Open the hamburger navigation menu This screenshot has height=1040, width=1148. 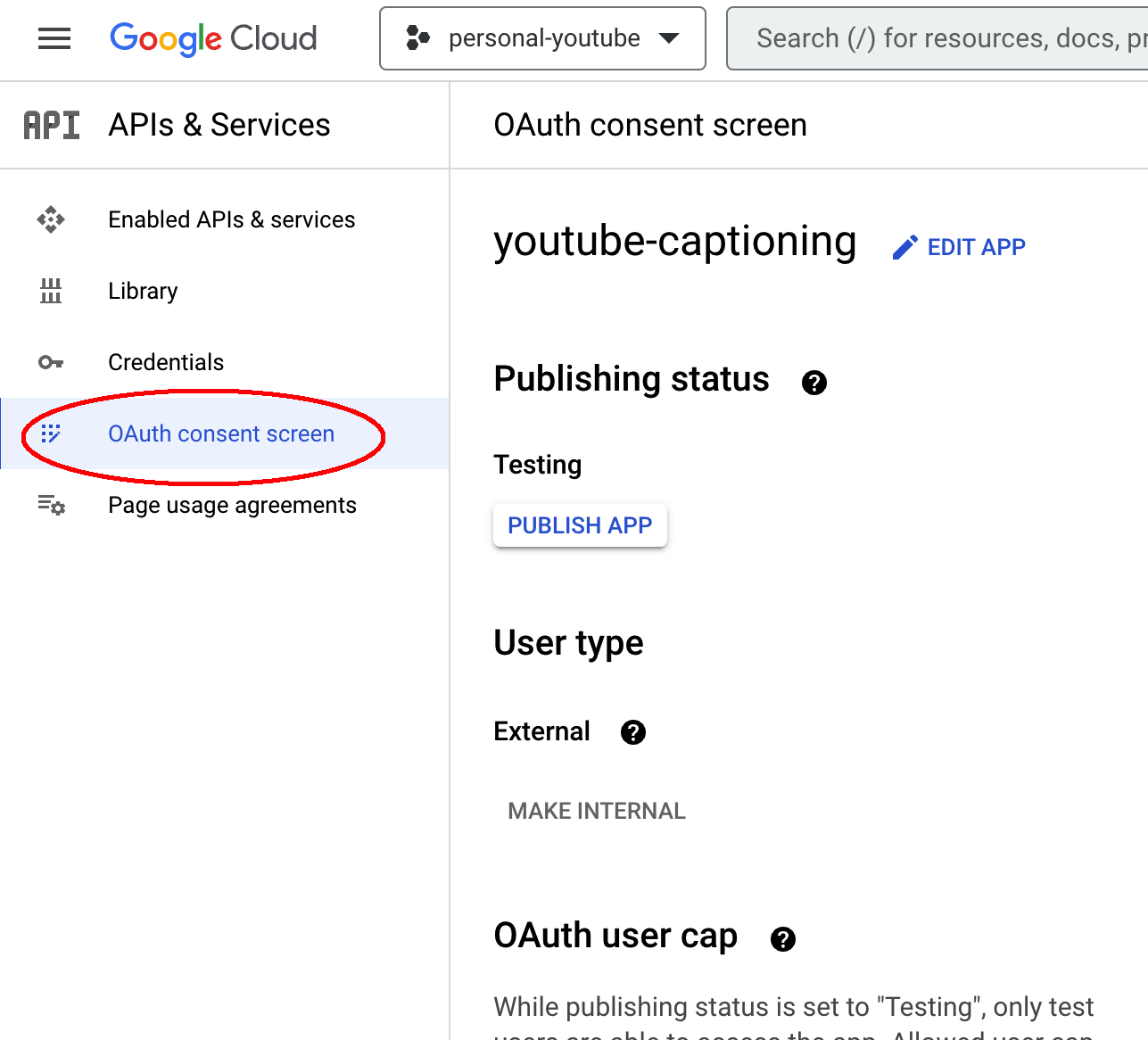point(54,38)
